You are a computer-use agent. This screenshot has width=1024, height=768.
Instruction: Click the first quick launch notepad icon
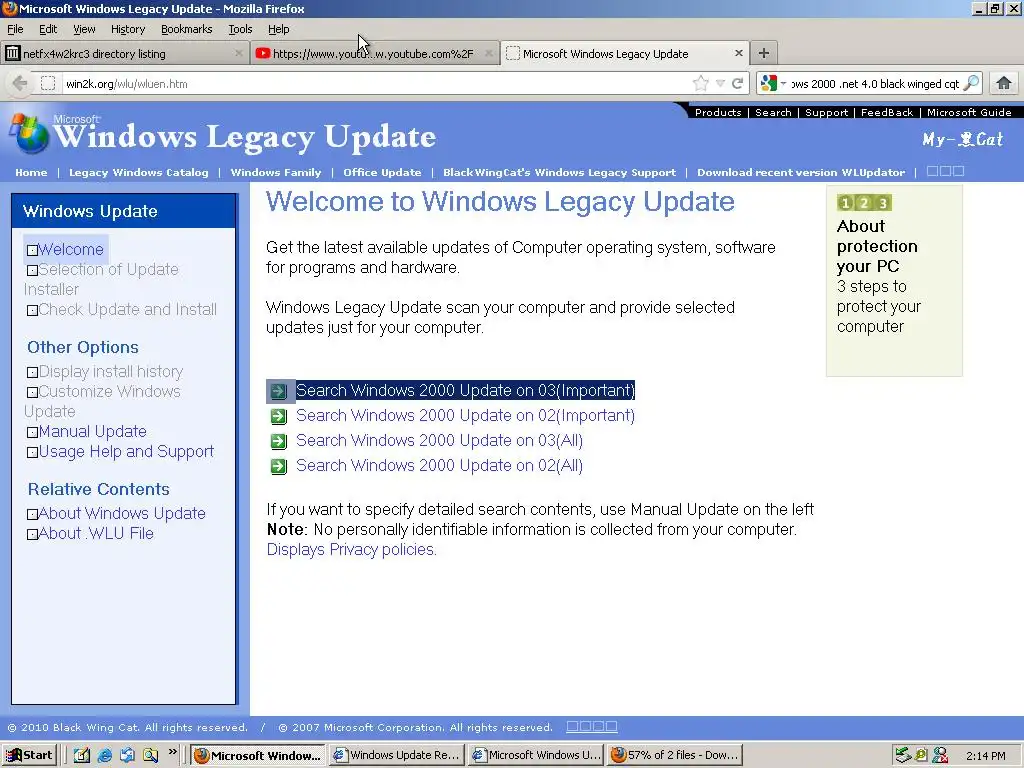(82, 755)
